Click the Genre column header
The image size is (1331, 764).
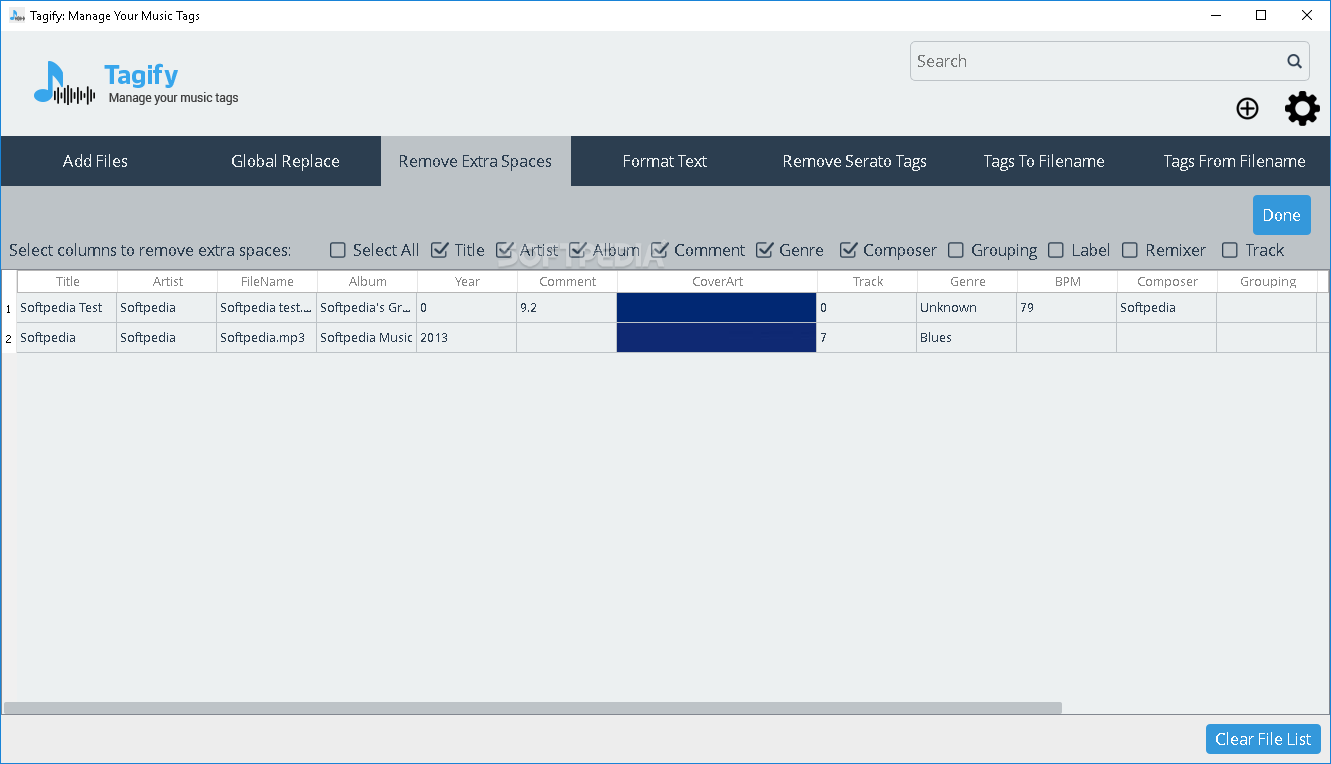click(967, 281)
